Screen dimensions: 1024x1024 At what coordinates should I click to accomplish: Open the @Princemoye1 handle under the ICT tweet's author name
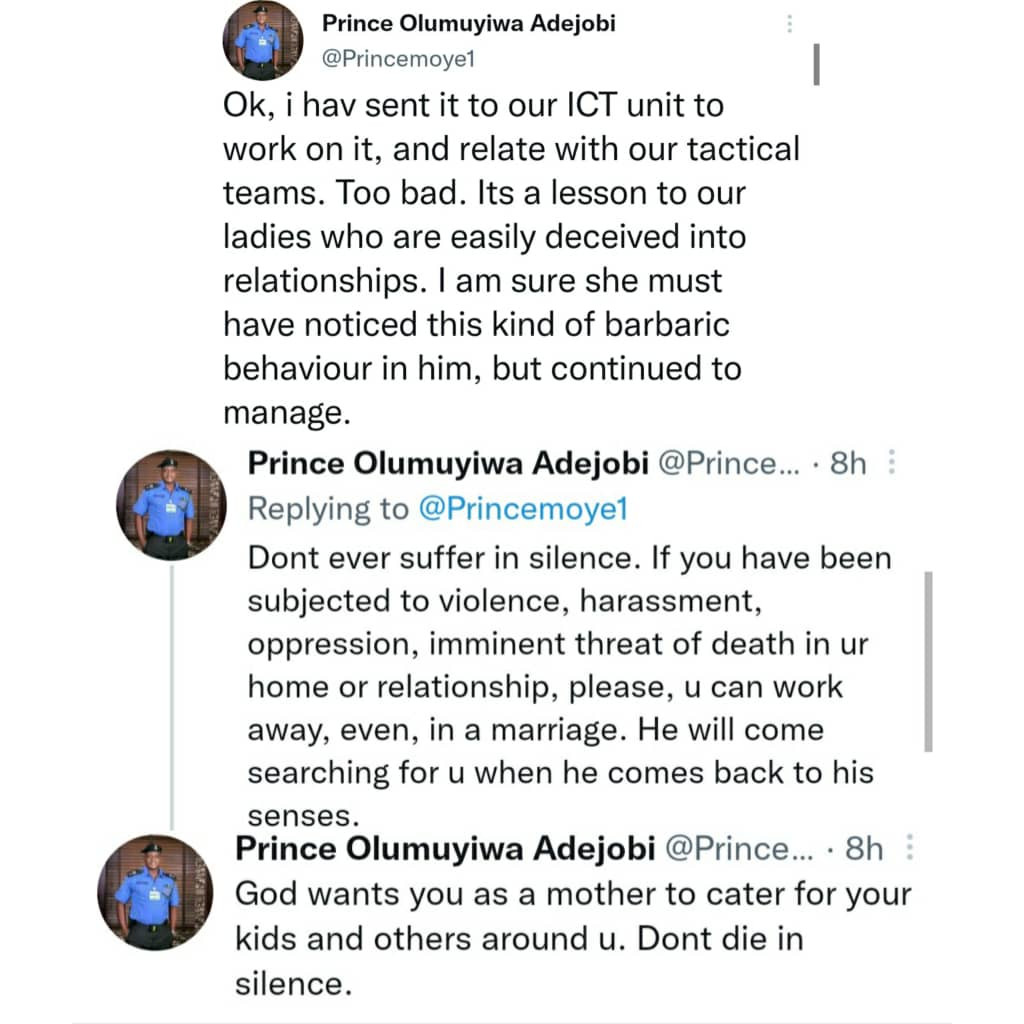coord(398,59)
